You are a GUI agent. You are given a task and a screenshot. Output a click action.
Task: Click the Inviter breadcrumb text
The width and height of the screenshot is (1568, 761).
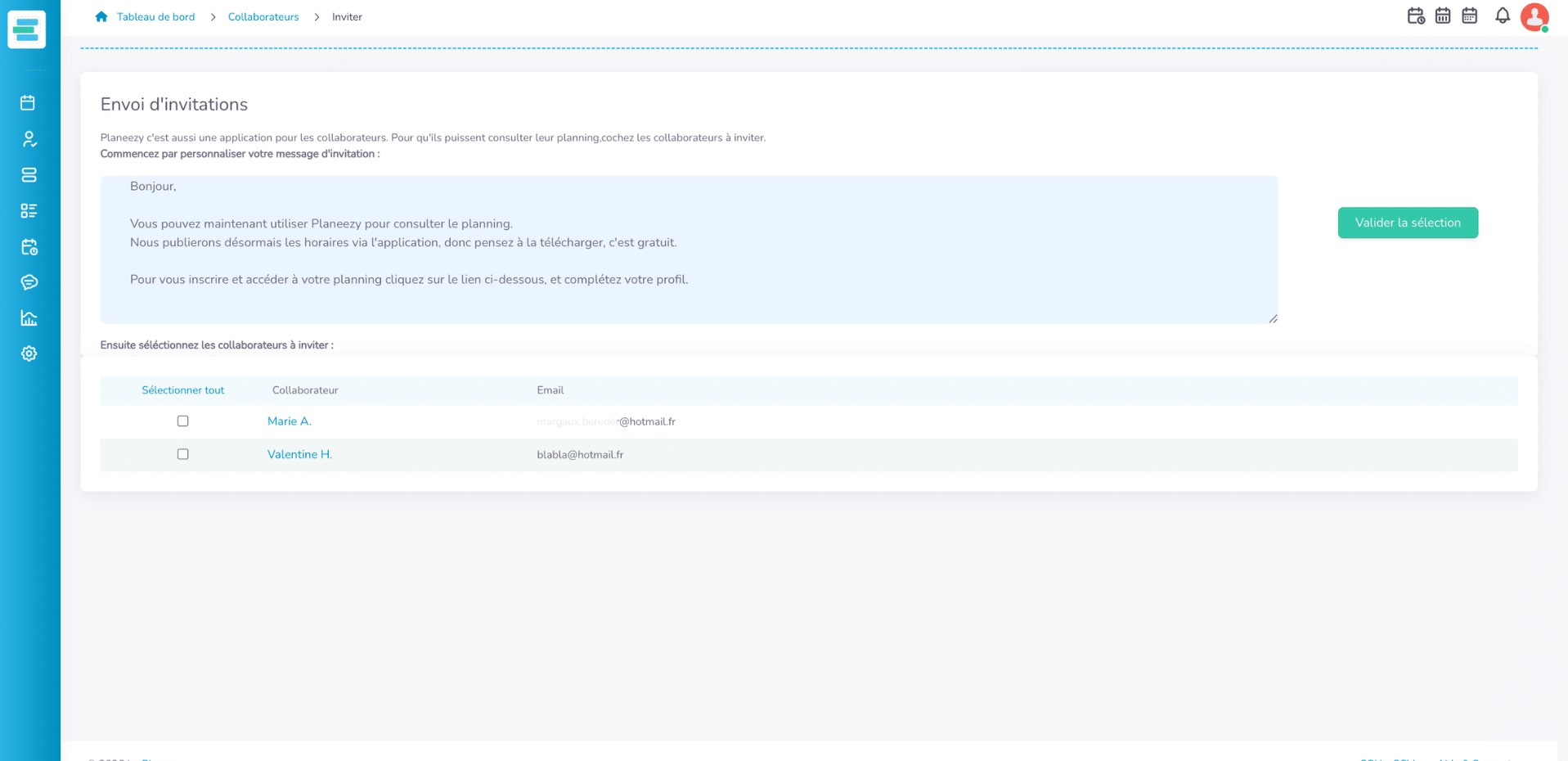347,17
